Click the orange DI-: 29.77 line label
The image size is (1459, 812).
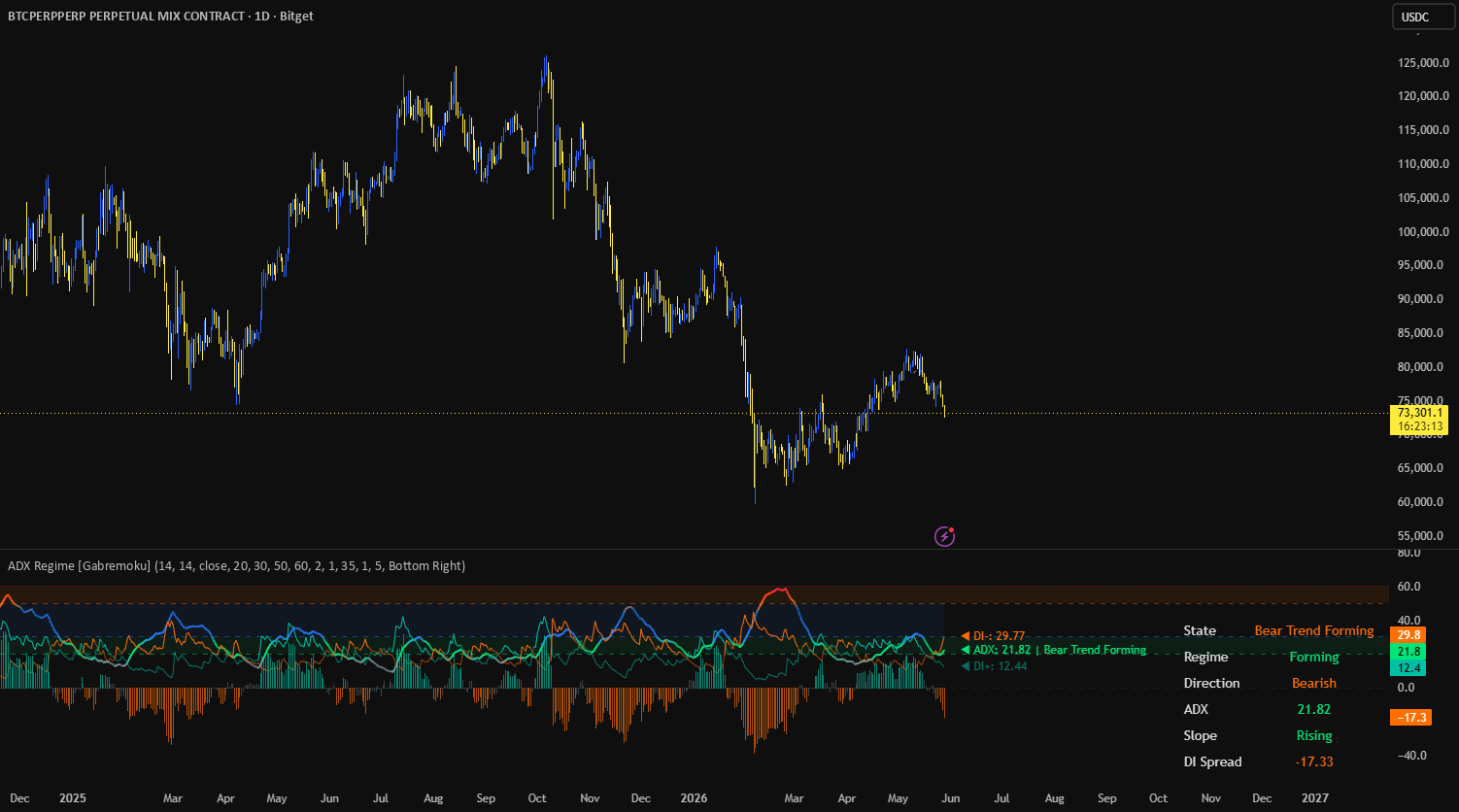pos(993,636)
